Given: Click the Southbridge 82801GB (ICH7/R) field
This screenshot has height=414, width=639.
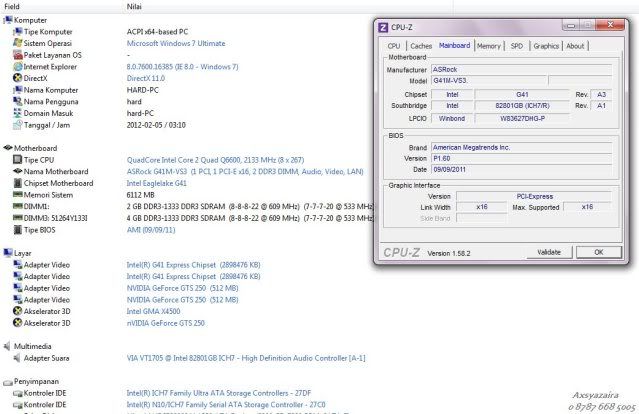Looking at the screenshot, I should [522, 106].
